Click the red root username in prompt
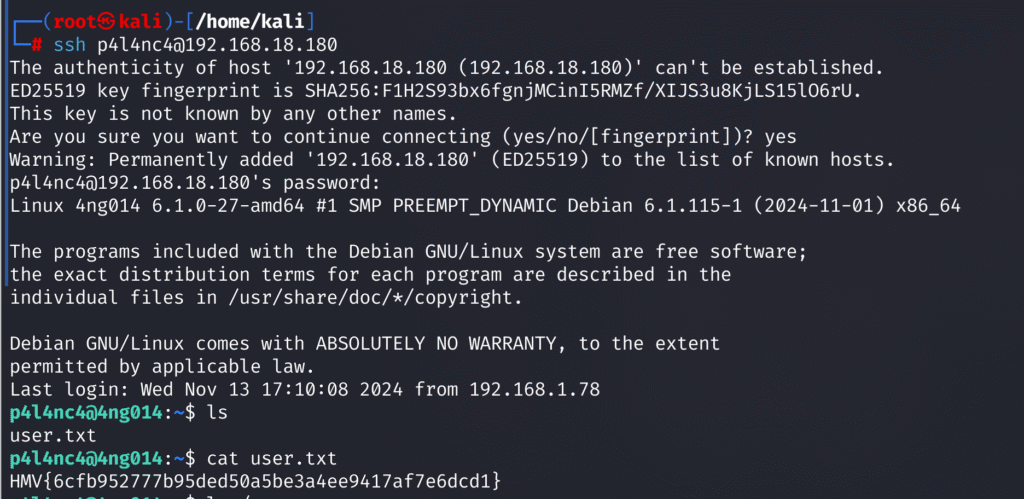This screenshot has width=1024, height=499. 76,22
